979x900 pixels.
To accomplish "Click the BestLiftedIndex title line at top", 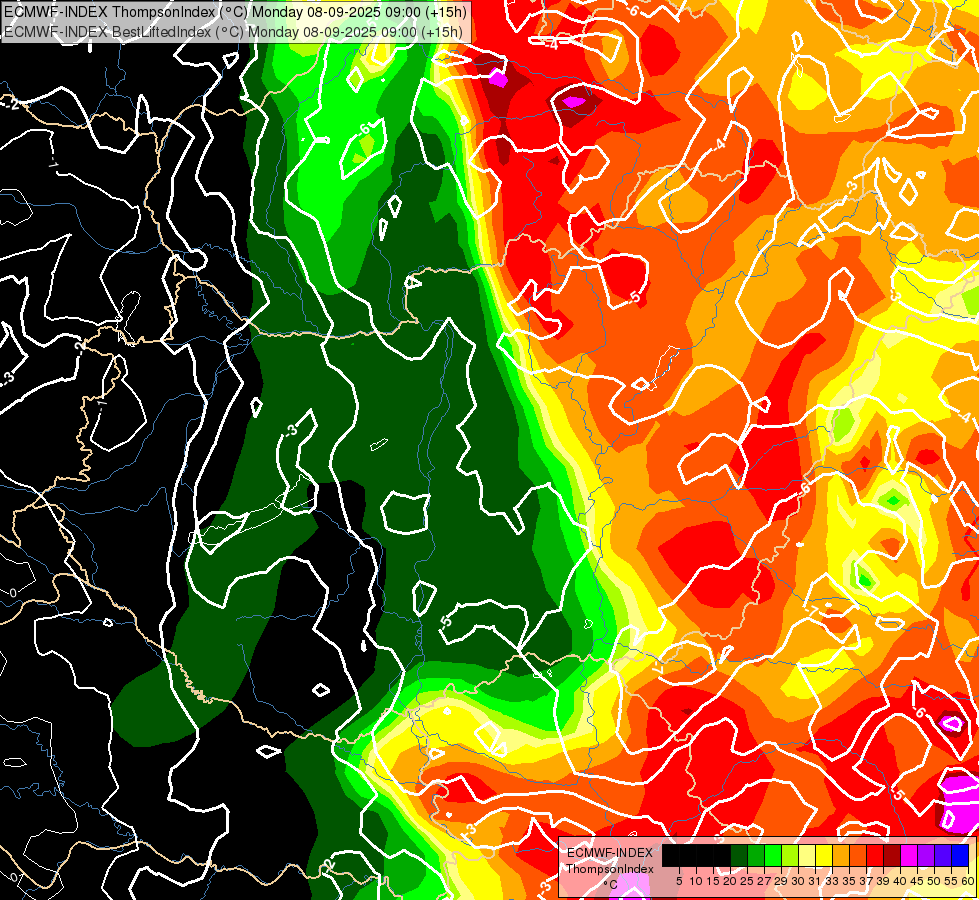I will (x=234, y=31).
